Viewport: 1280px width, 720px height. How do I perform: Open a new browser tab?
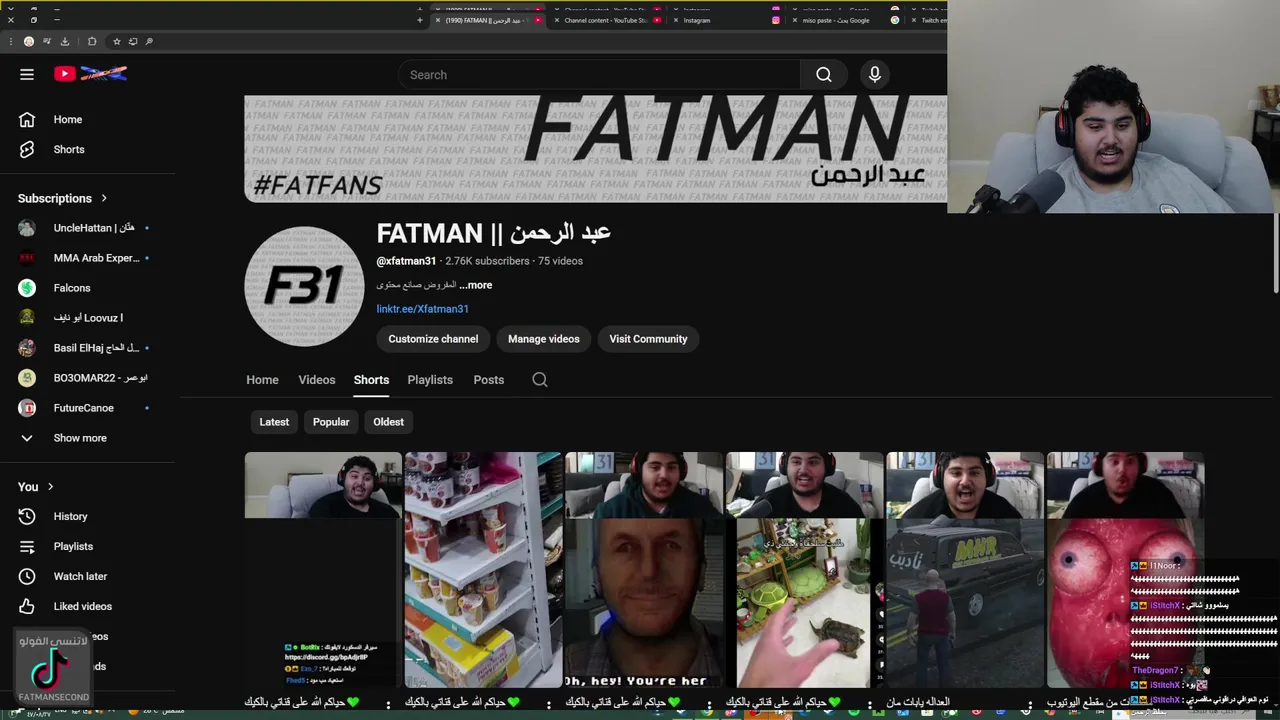click(x=420, y=20)
